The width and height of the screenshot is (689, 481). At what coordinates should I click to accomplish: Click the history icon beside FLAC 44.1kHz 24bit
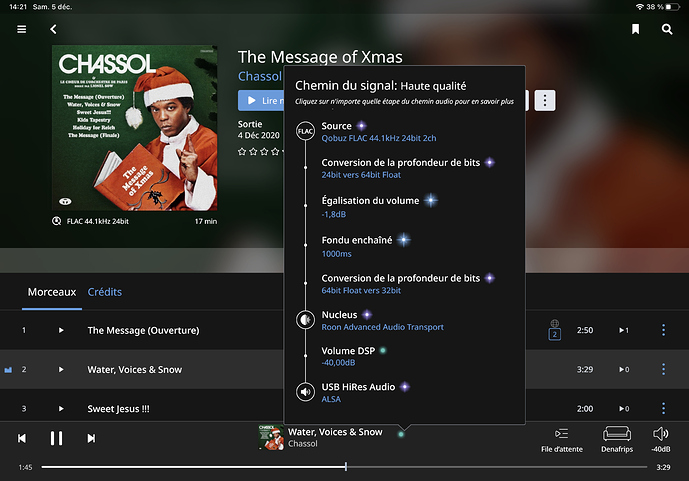tap(56, 221)
